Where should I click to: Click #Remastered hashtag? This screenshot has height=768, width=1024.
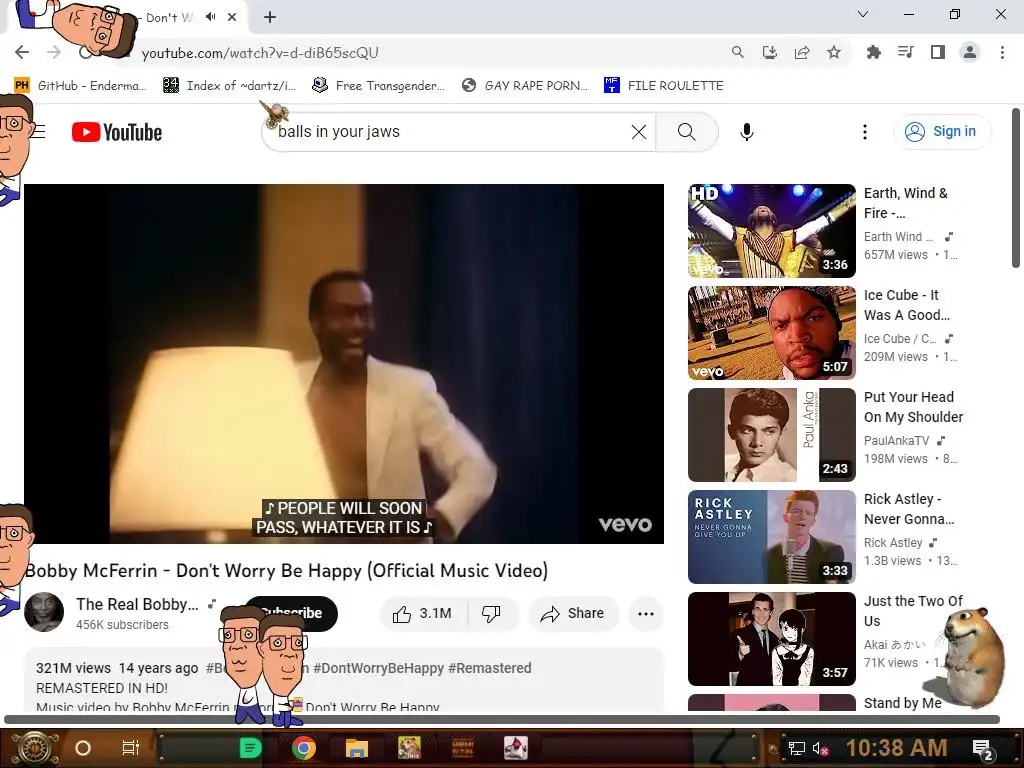pos(490,668)
